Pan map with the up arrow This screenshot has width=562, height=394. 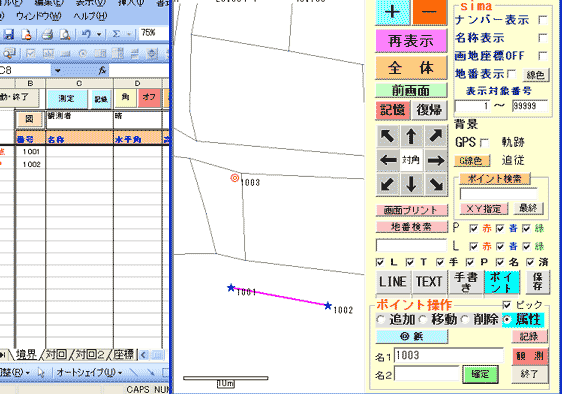click(411, 136)
